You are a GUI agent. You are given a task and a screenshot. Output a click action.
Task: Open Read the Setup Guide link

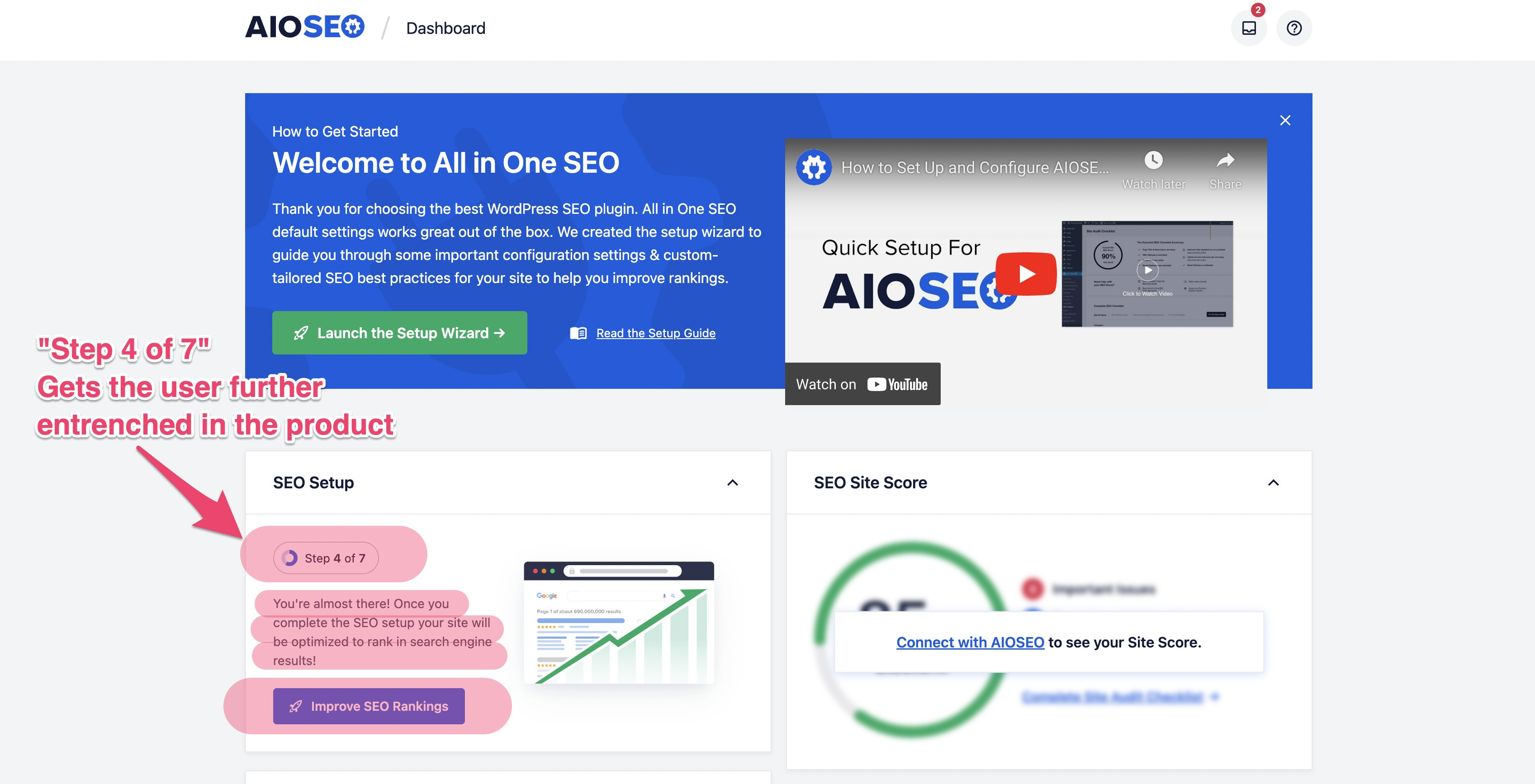(655, 333)
